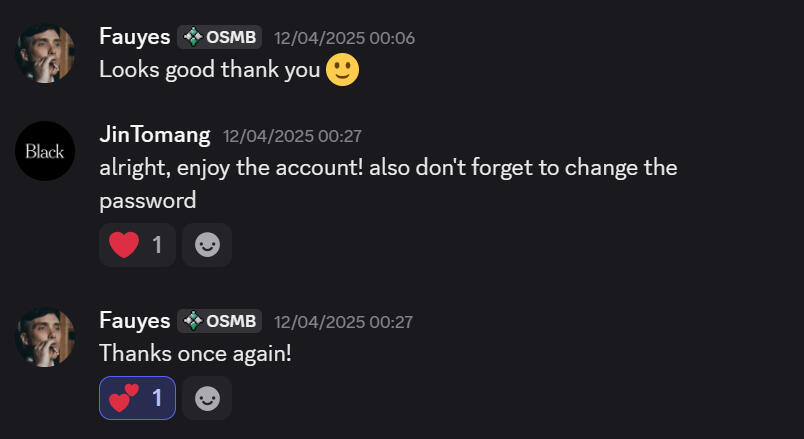Click the 'Thanks once again!' message text

pyautogui.click(x=195, y=353)
